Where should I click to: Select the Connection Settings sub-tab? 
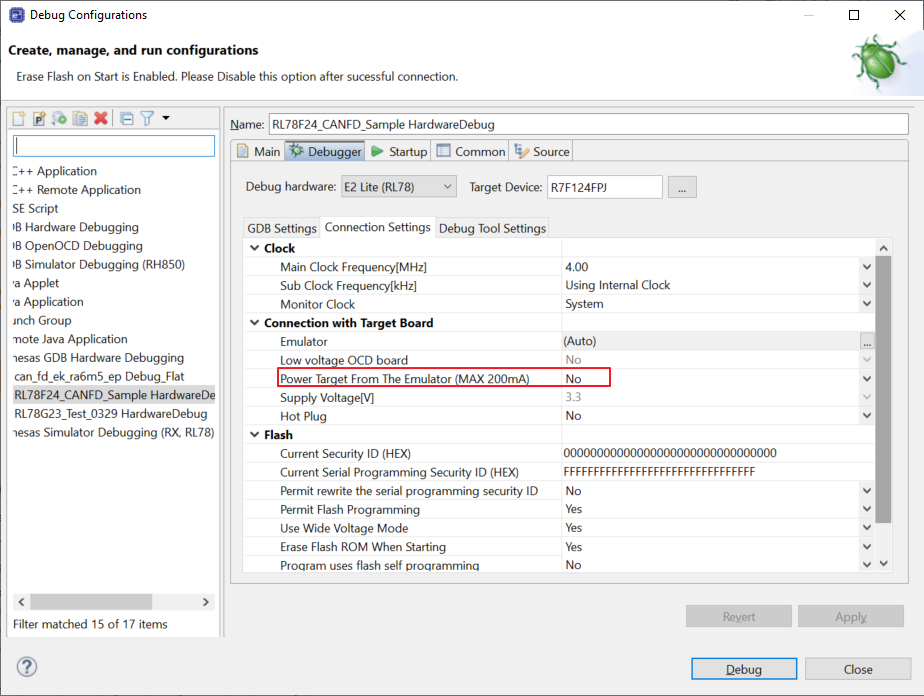coord(378,227)
